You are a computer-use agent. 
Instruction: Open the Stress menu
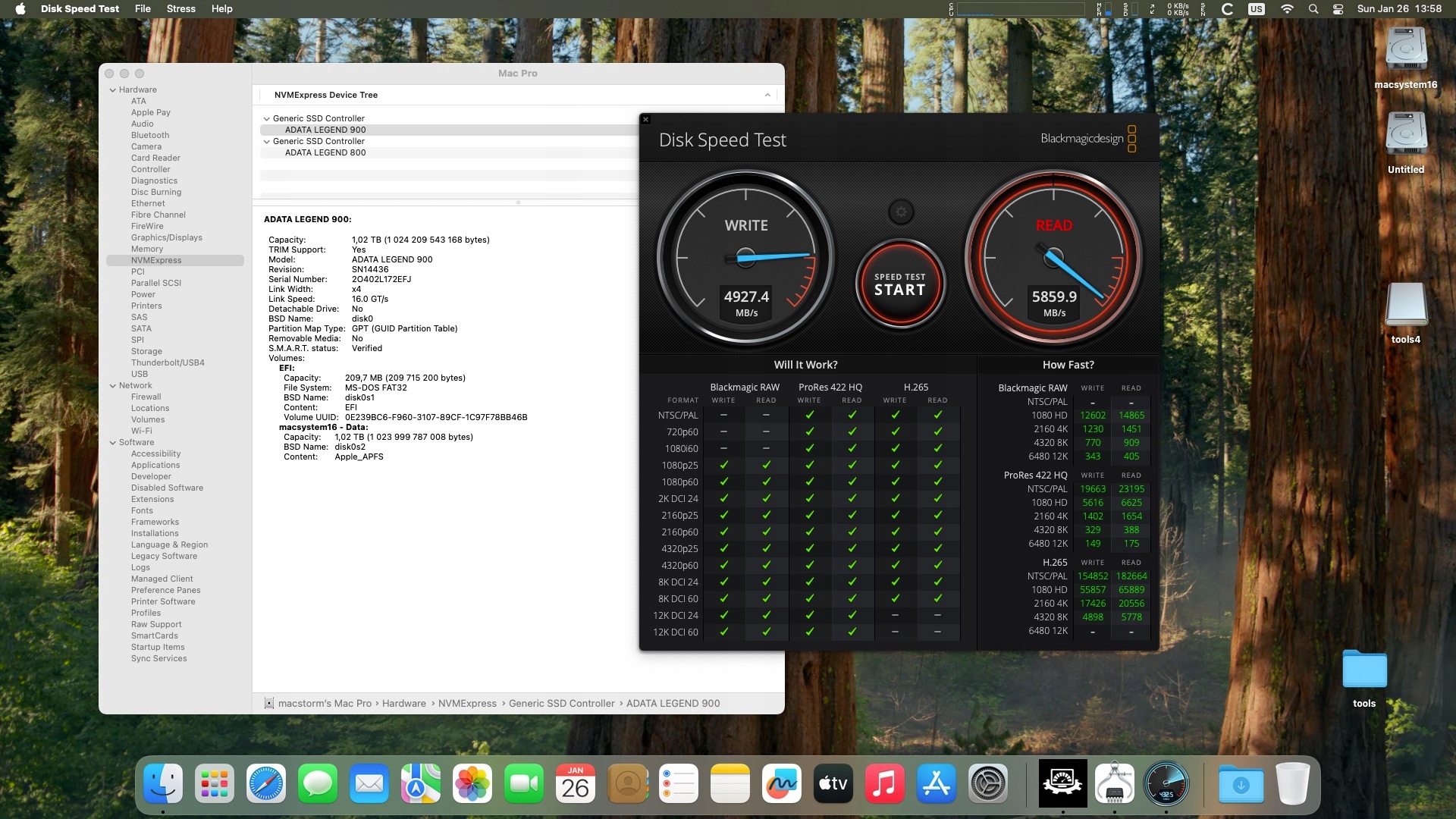(180, 9)
